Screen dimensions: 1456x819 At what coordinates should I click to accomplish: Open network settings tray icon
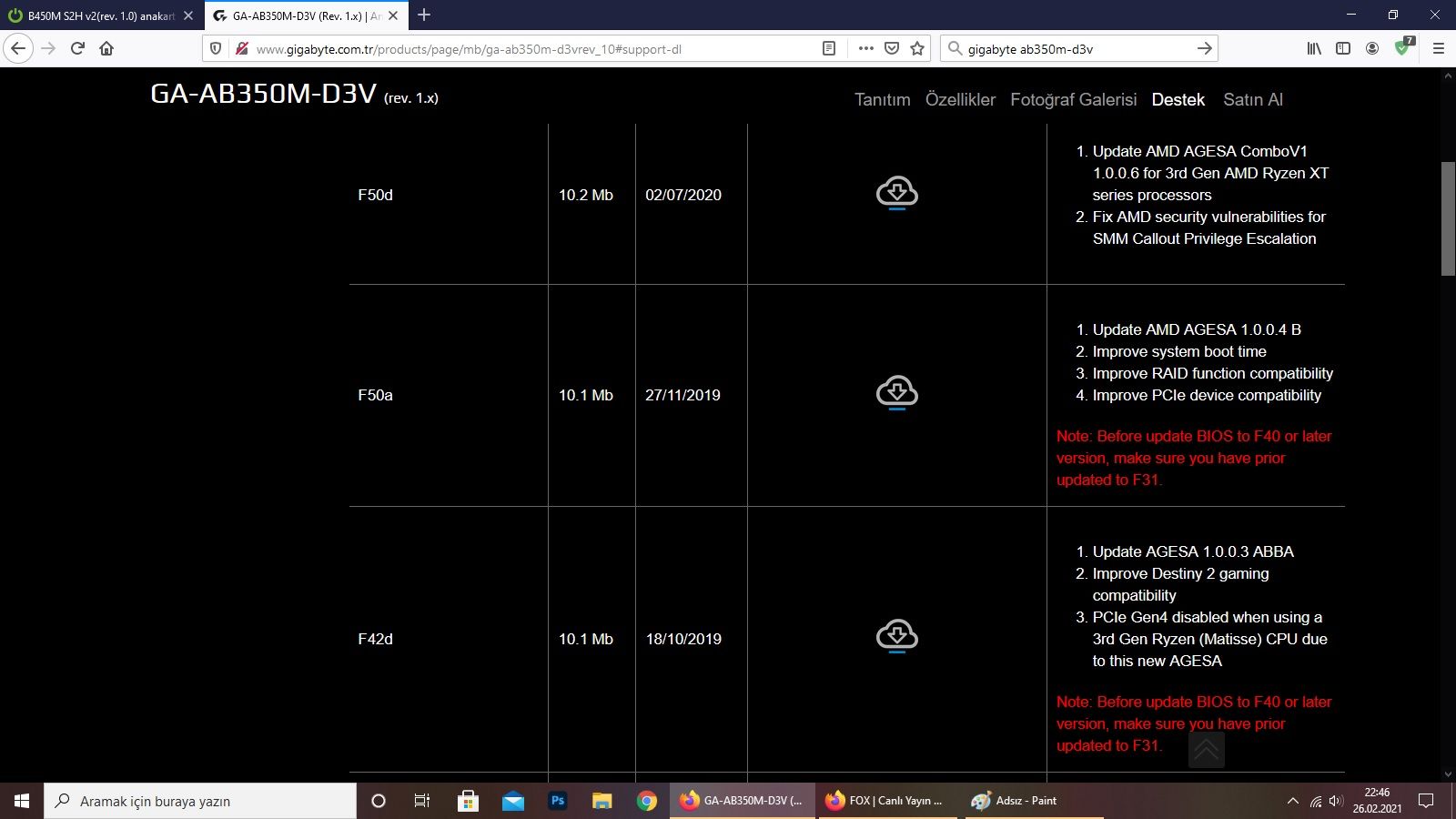[x=1316, y=801]
